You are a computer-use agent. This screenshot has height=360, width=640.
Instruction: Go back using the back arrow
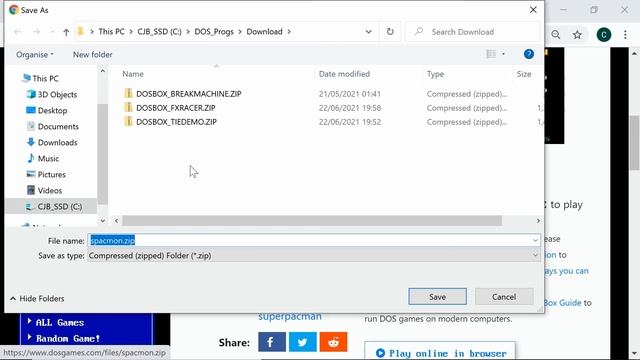coord(18,32)
